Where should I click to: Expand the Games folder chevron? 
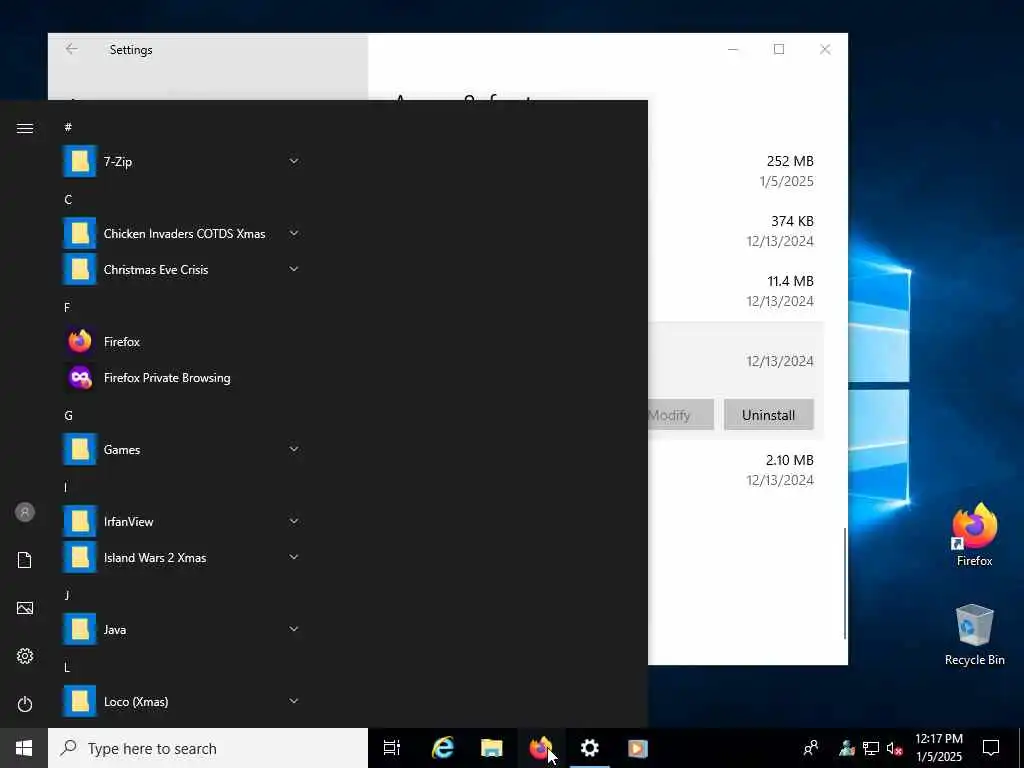pos(294,449)
